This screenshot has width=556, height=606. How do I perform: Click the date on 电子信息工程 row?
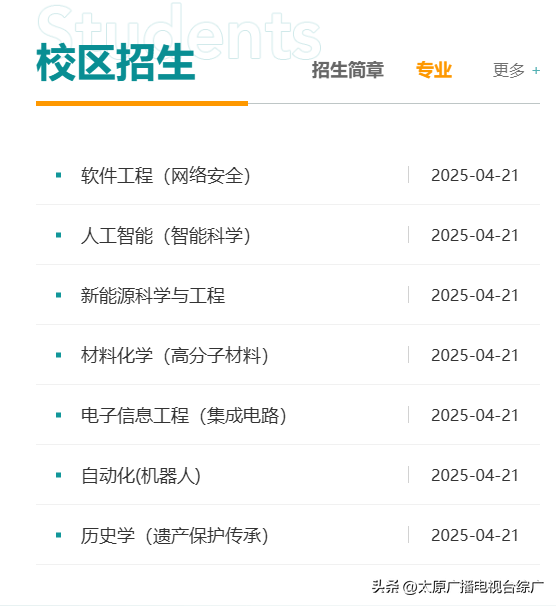(x=474, y=415)
